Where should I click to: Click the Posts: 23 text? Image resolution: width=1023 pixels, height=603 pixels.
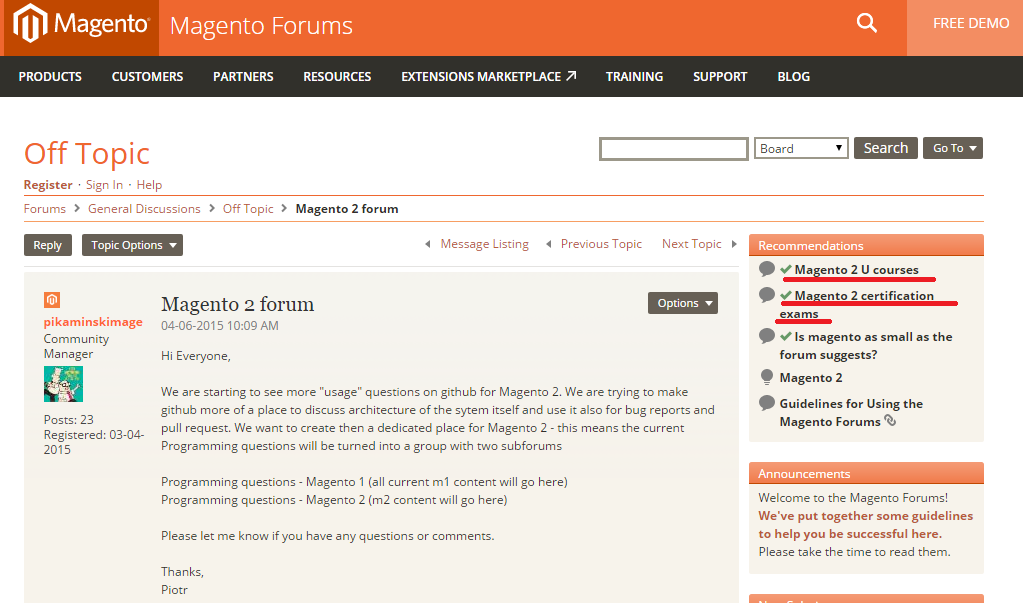pyautogui.click(x=69, y=420)
